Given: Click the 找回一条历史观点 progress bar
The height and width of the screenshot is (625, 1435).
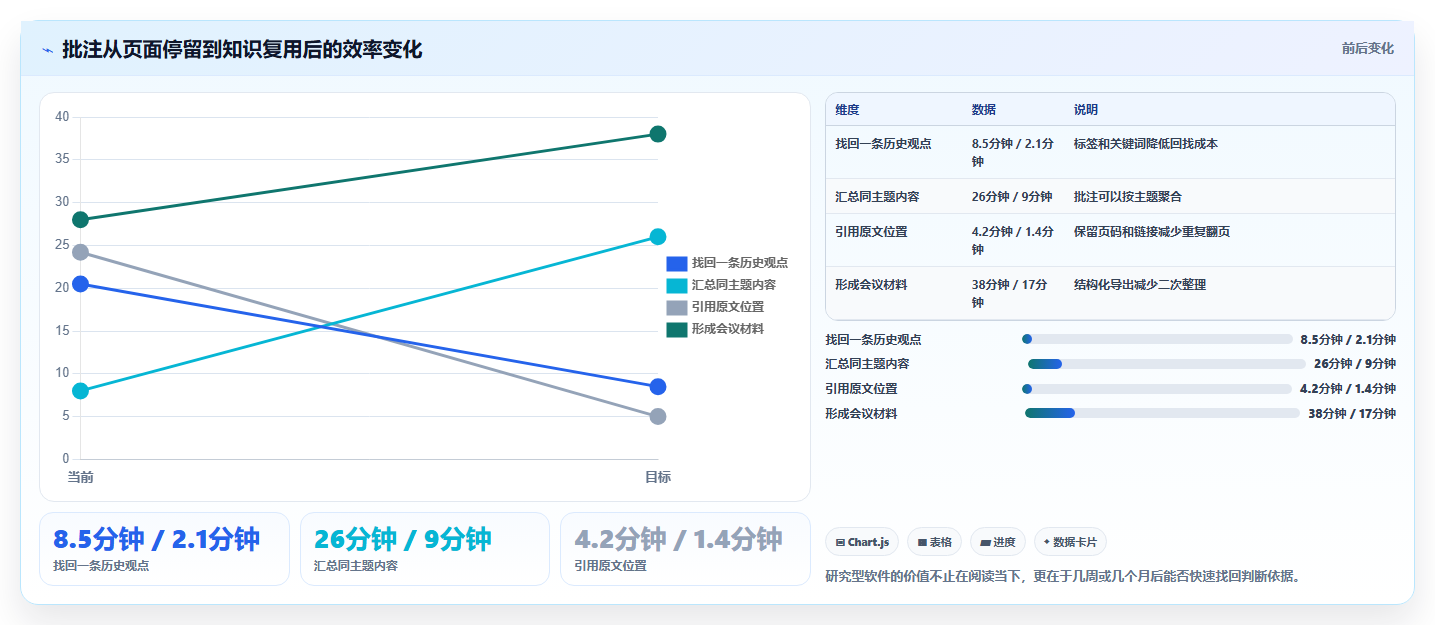Looking at the screenshot, I should 1157,339.
